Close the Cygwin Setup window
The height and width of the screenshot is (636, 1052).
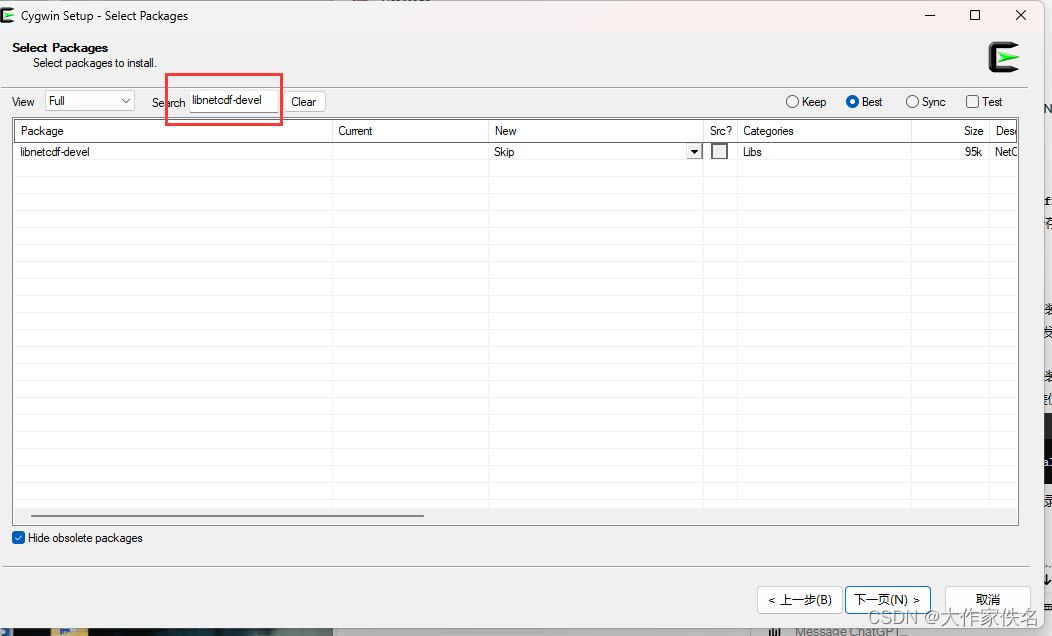(x=1020, y=15)
